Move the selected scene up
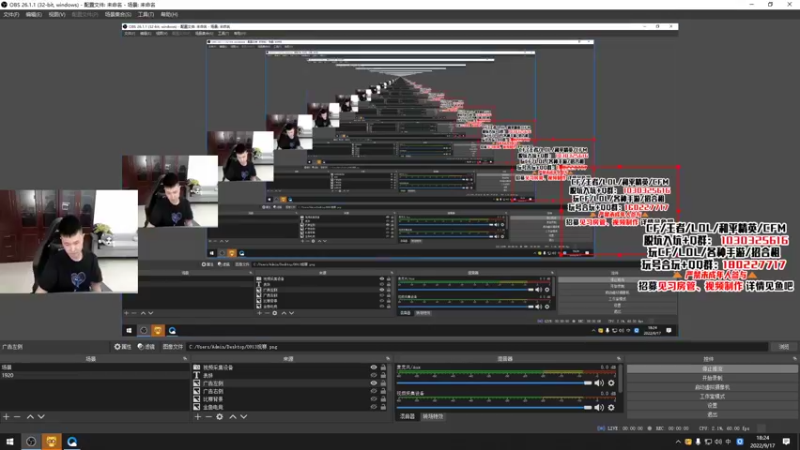 [30, 417]
